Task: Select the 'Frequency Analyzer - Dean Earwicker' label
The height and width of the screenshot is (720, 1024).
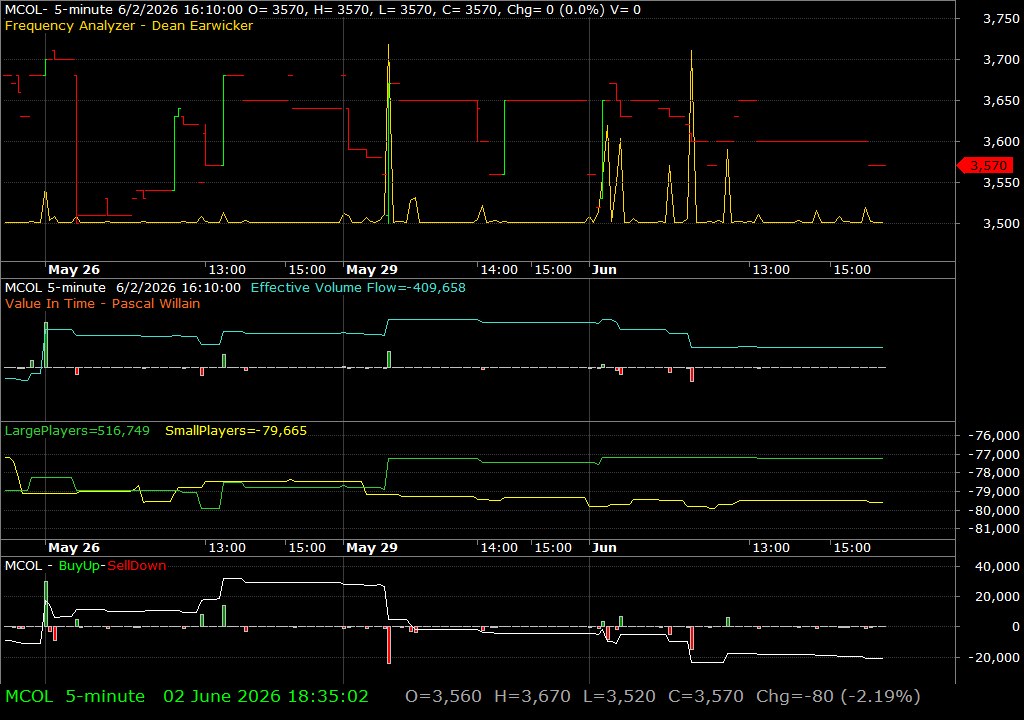Action: coord(129,25)
